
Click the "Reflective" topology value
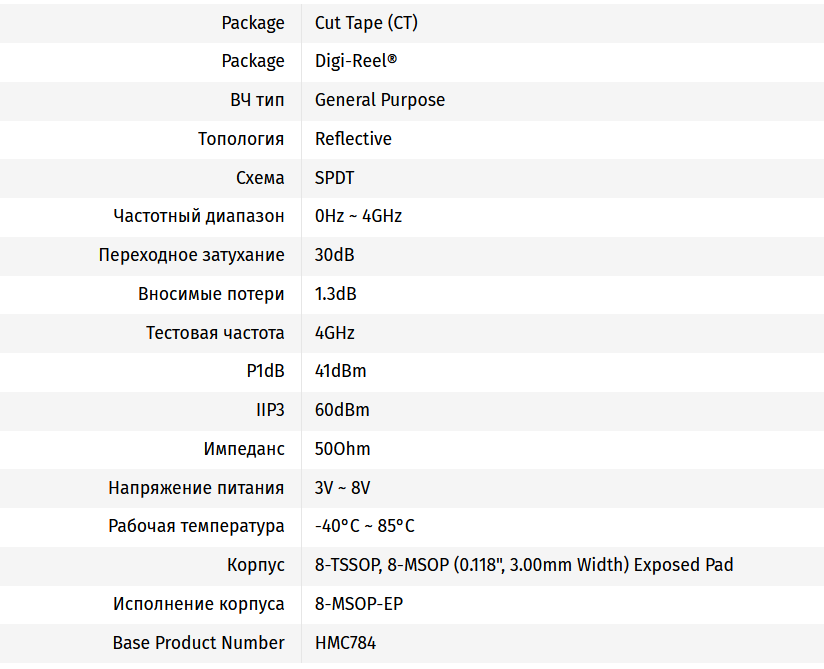click(x=353, y=139)
